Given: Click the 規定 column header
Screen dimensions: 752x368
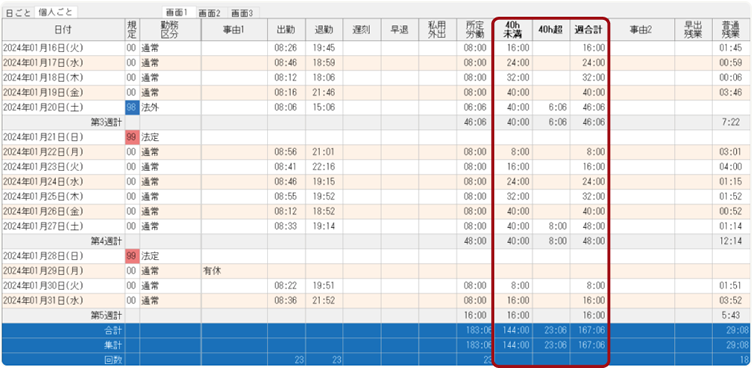Looking at the screenshot, I should point(132,30).
